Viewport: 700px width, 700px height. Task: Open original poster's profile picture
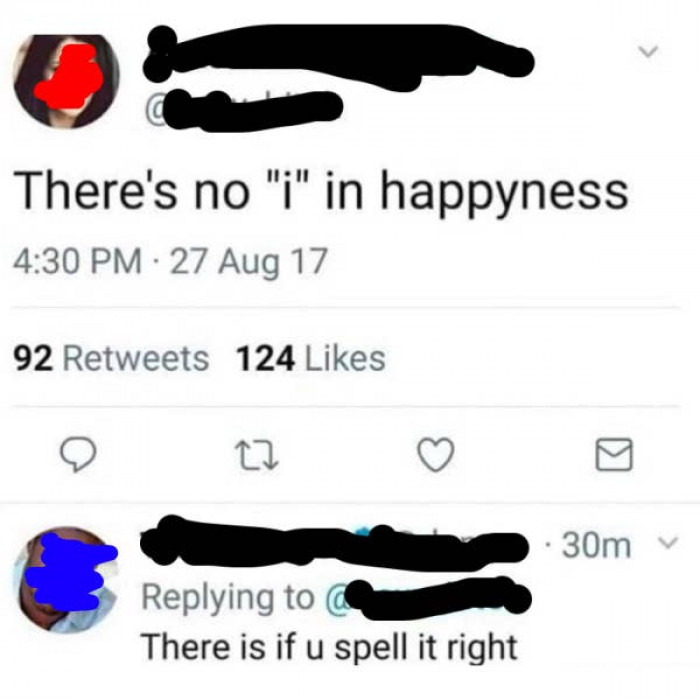(66, 81)
